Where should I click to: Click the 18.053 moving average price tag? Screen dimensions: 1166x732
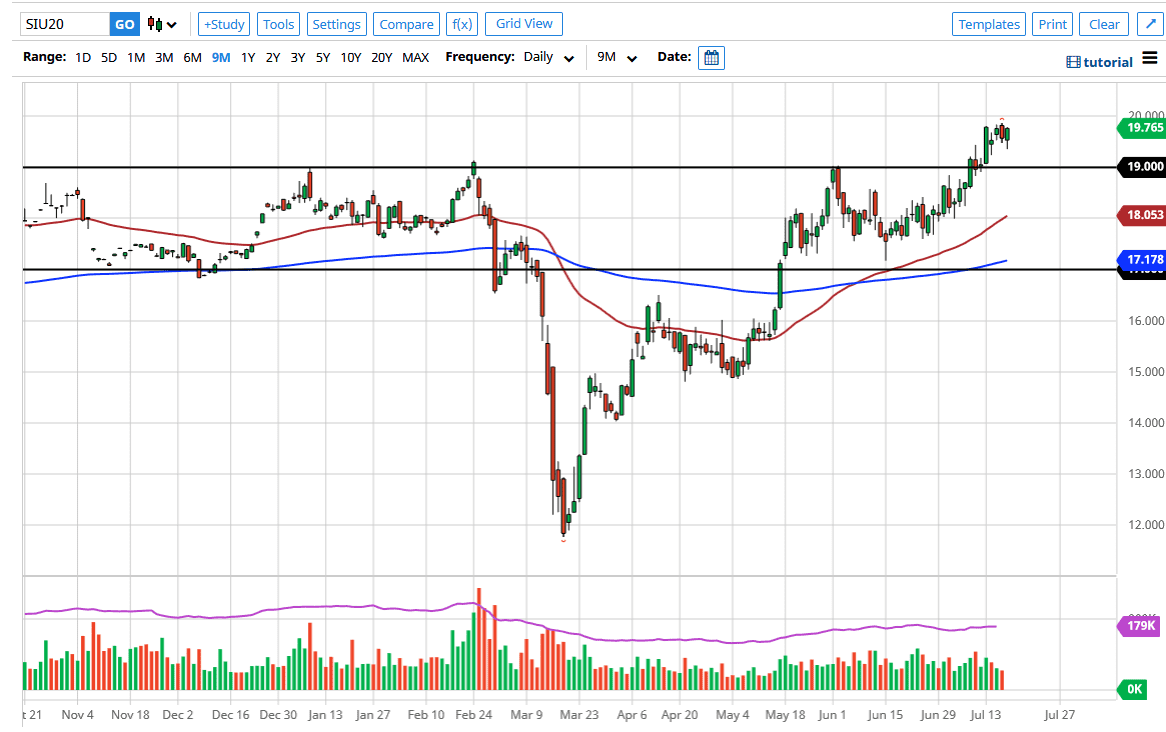[x=1140, y=214]
